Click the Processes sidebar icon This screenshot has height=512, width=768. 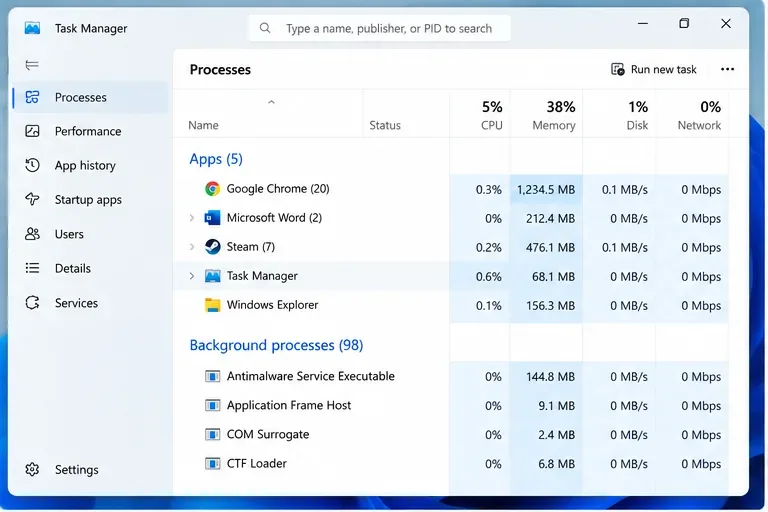tap(32, 97)
